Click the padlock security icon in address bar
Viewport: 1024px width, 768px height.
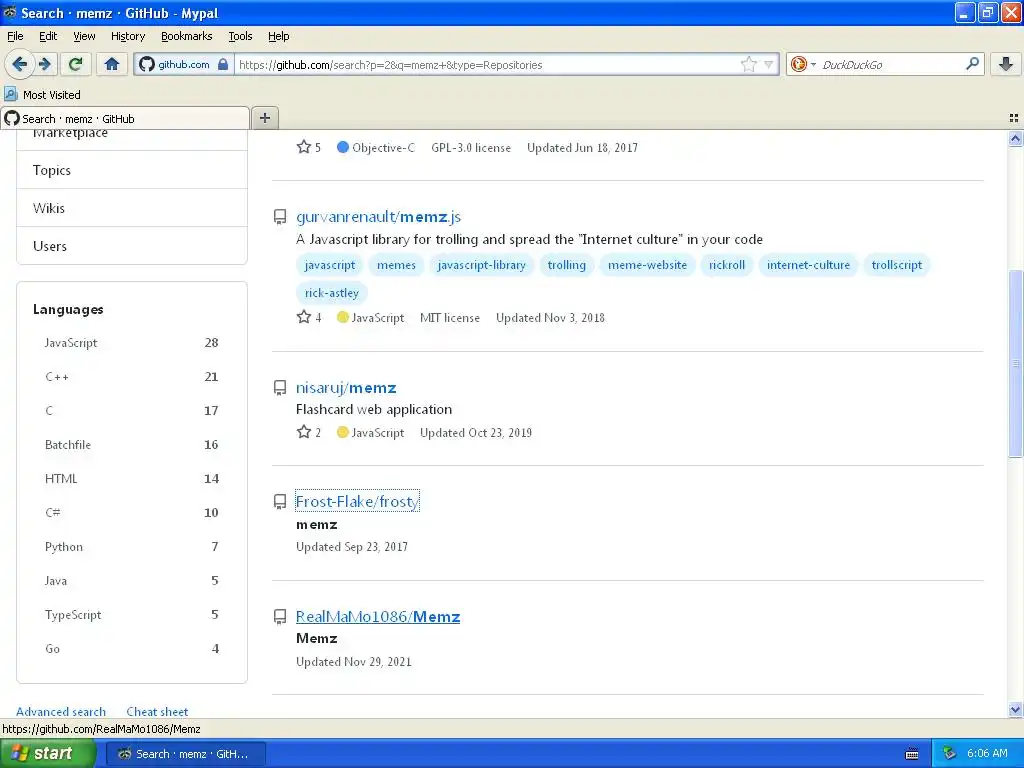[x=223, y=64]
